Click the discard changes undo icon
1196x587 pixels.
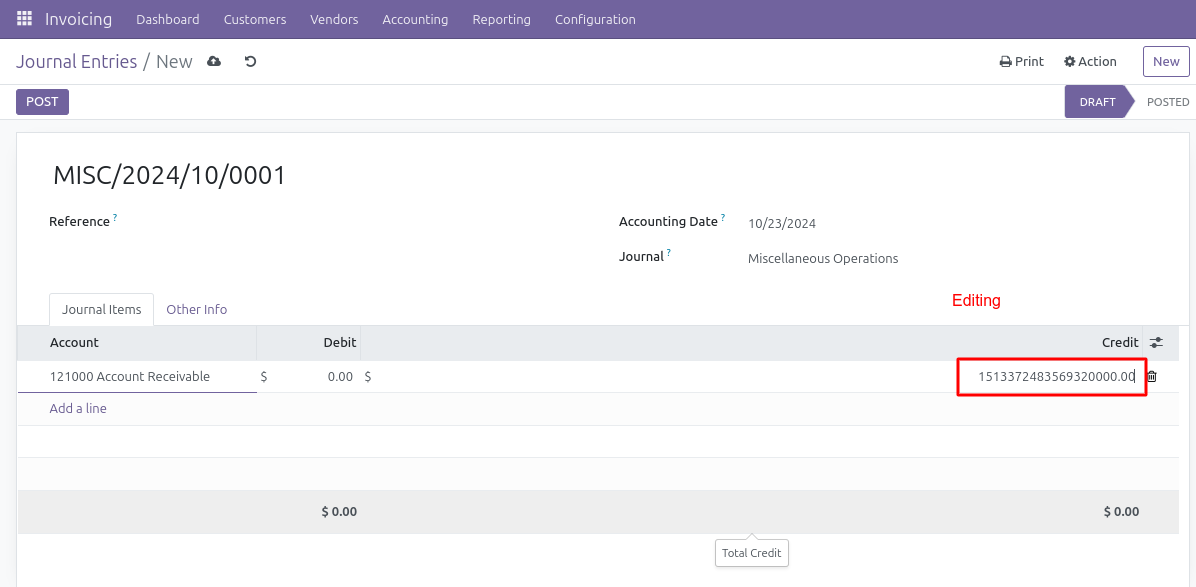click(251, 62)
